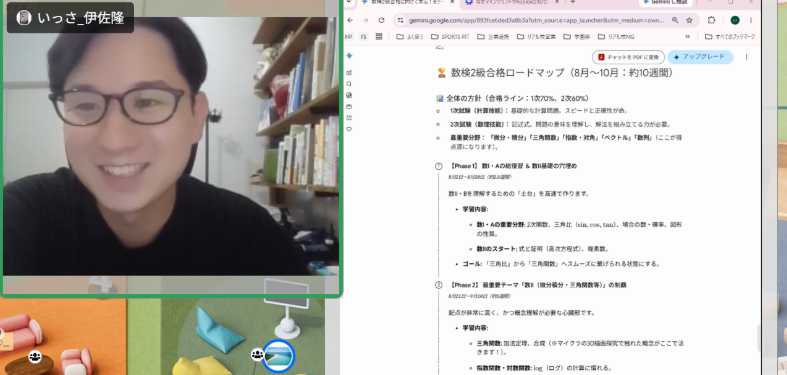Reload the Gemini page
Image resolution: width=787 pixels, height=375 pixels.
pyautogui.click(x=381, y=21)
